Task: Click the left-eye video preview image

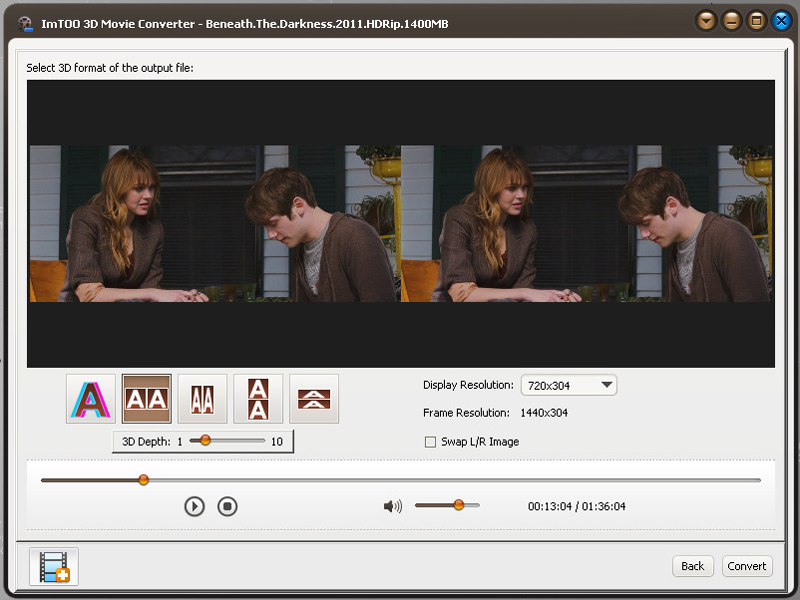Action: [x=215, y=223]
